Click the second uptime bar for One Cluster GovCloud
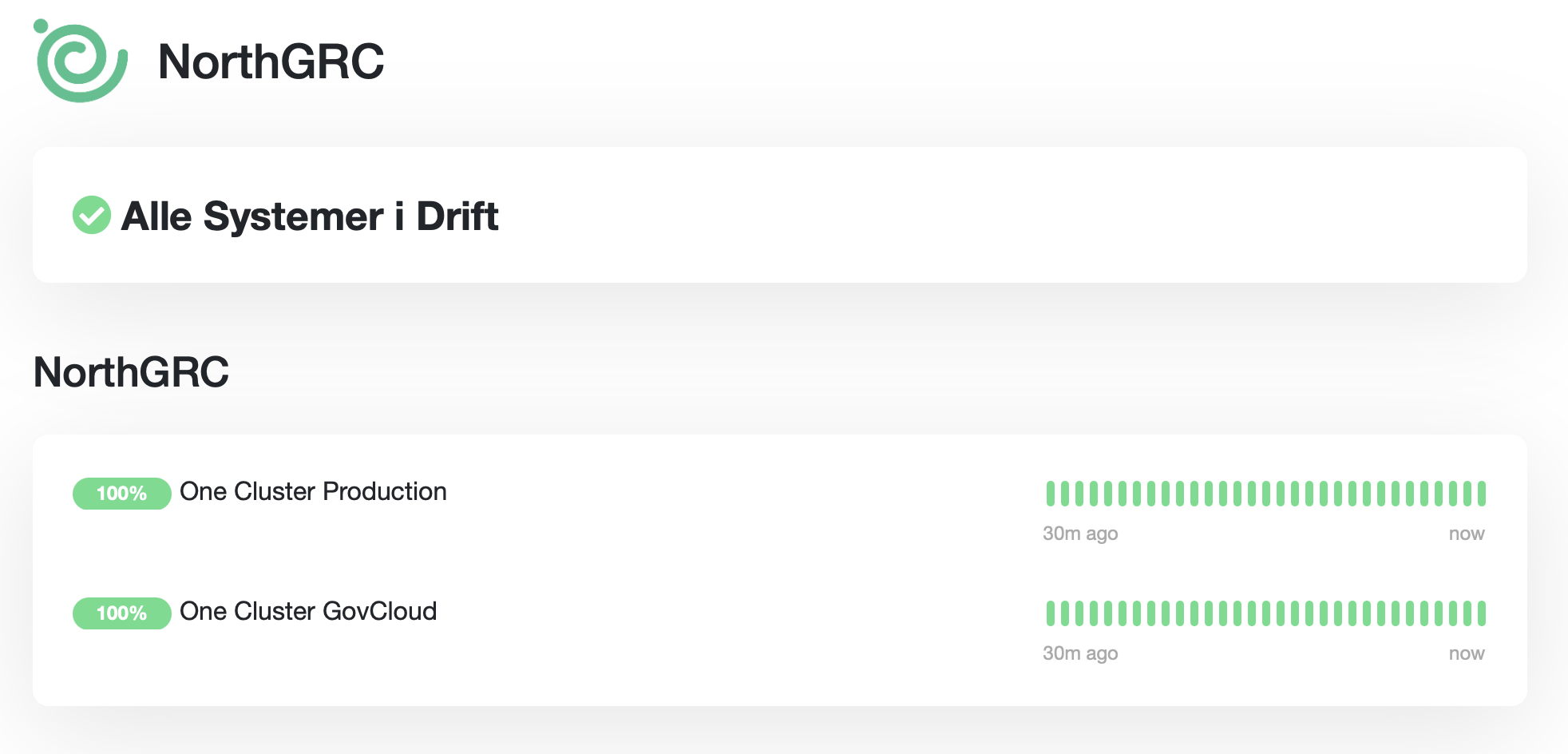Image resolution: width=1568 pixels, height=754 pixels. 1065,613
